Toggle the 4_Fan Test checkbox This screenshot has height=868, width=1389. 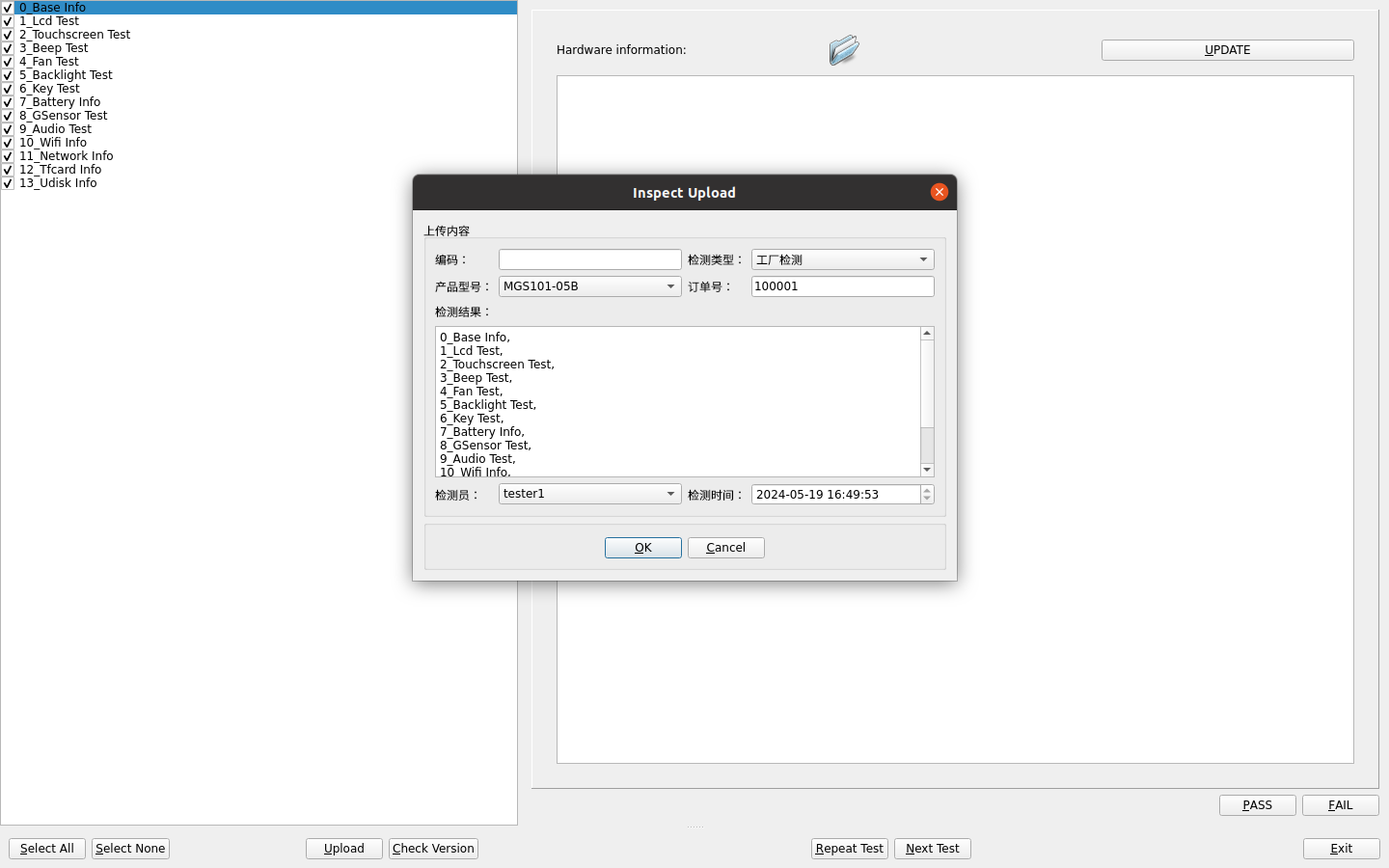pyautogui.click(x=8, y=62)
